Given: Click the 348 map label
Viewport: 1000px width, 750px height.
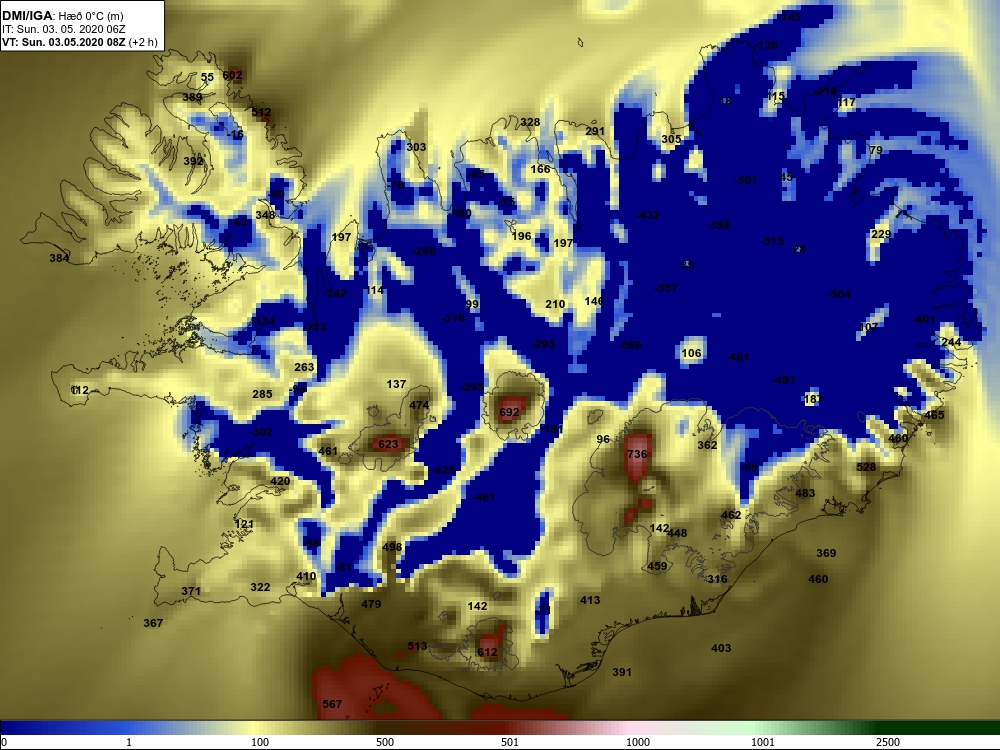Looking at the screenshot, I should [x=265, y=214].
